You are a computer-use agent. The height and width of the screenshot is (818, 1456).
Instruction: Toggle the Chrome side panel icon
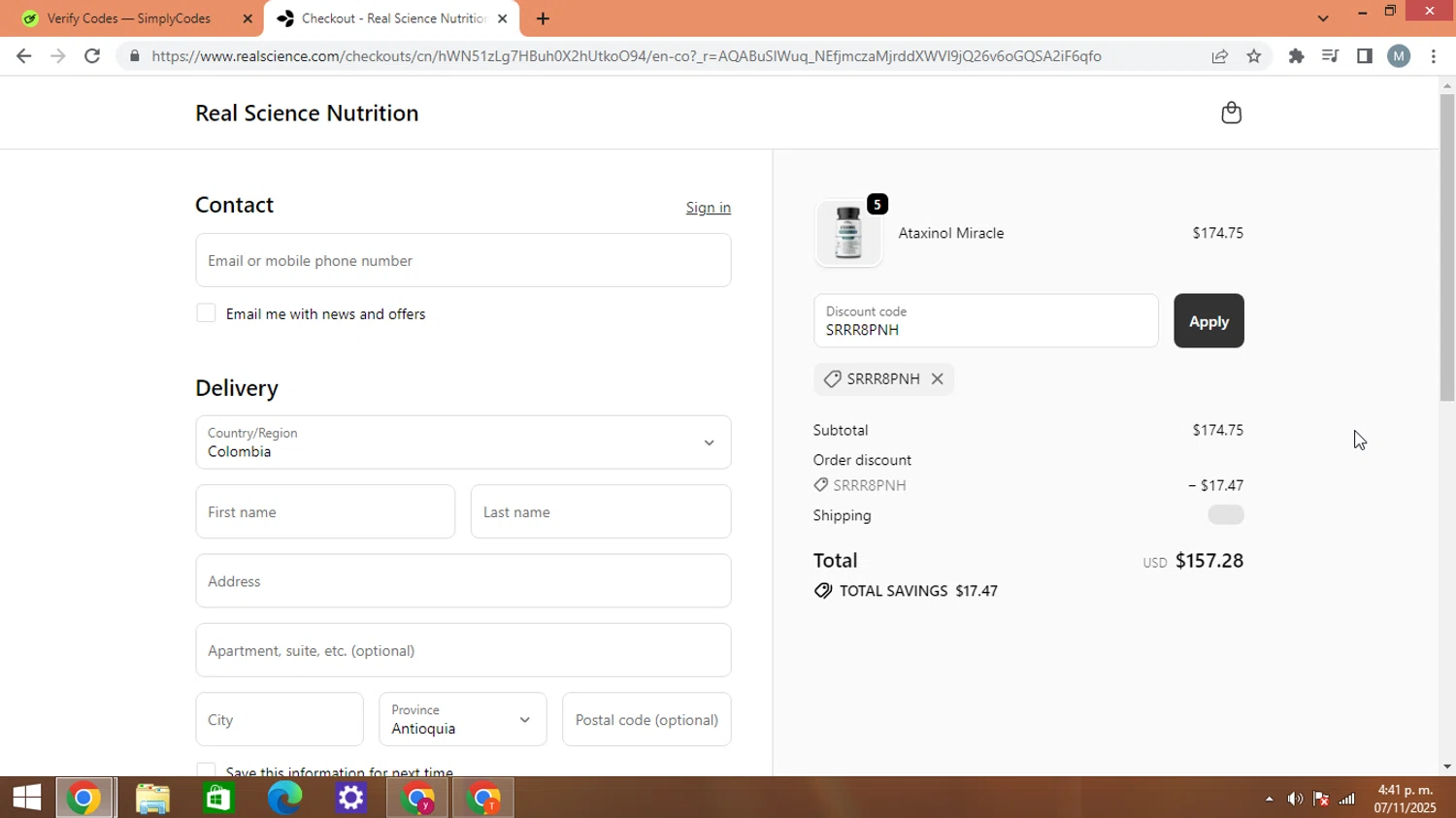pyautogui.click(x=1364, y=56)
